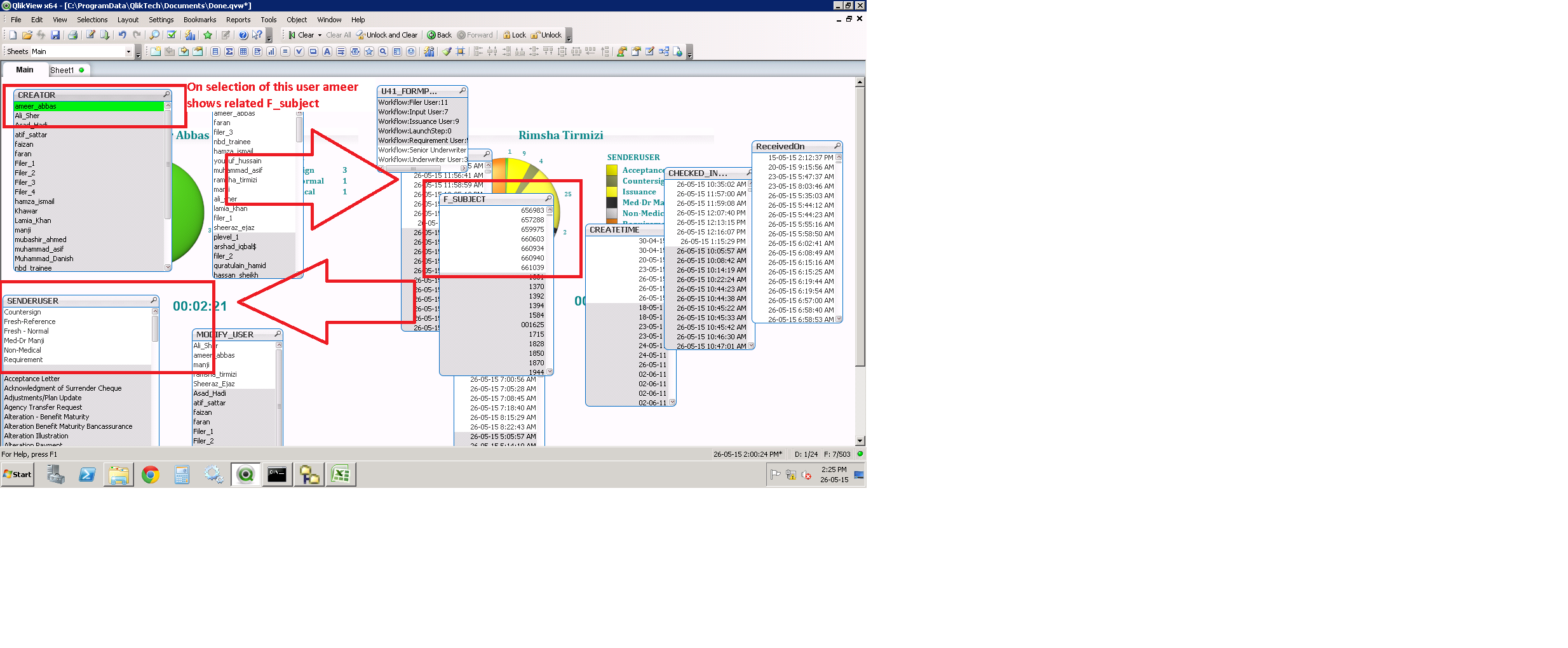Open the search icon on CREATOR listbox
This screenshot has width=1568, height=648.
pos(166,95)
